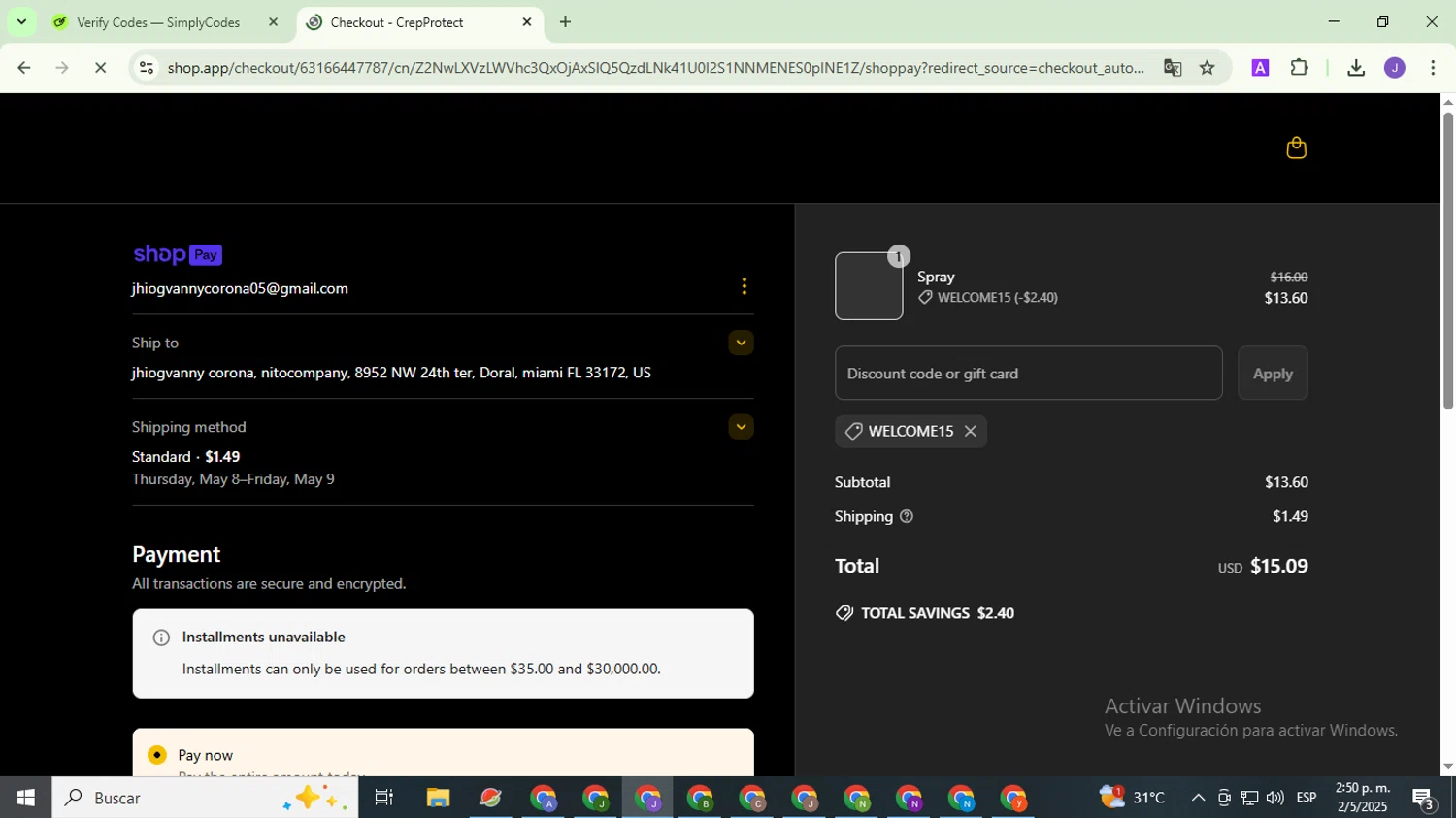1456x818 pixels.
Task: Select the Pay now radio option
Action: [157, 755]
